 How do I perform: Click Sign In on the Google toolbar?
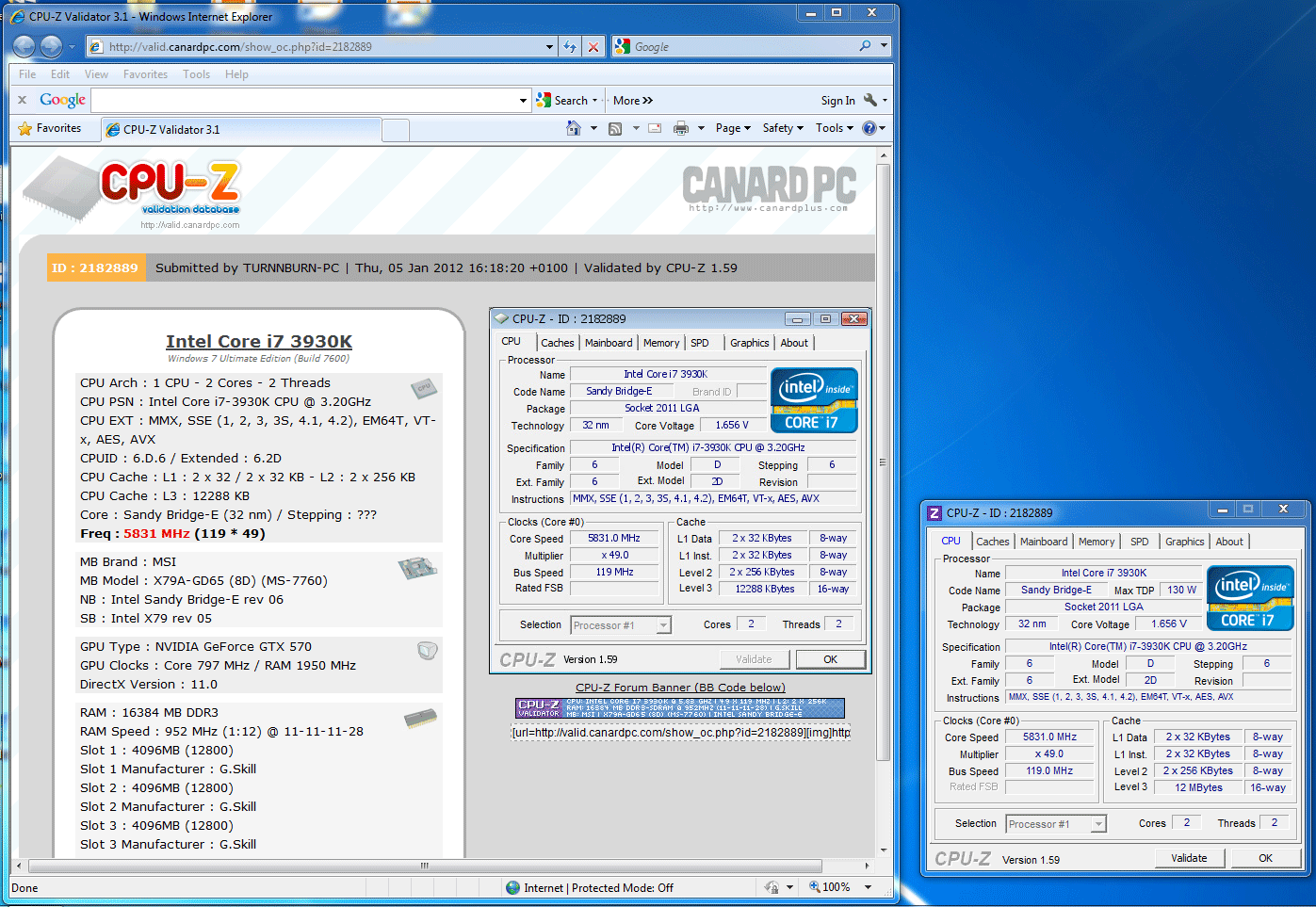[x=837, y=101]
